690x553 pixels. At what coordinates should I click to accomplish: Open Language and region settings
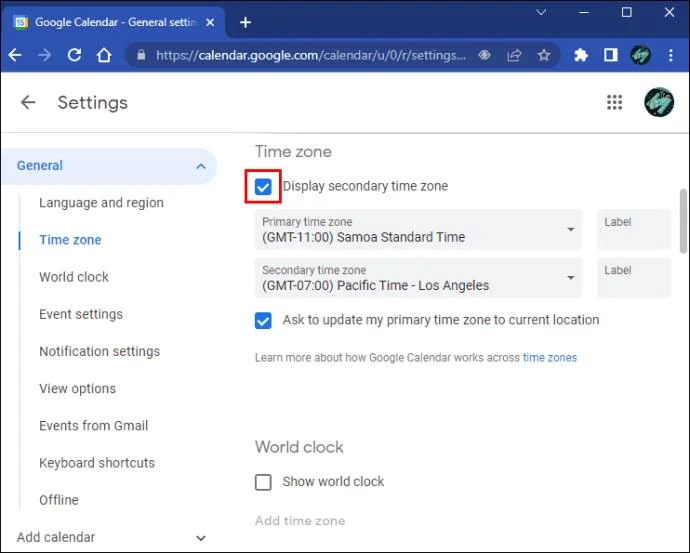coord(101,203)
